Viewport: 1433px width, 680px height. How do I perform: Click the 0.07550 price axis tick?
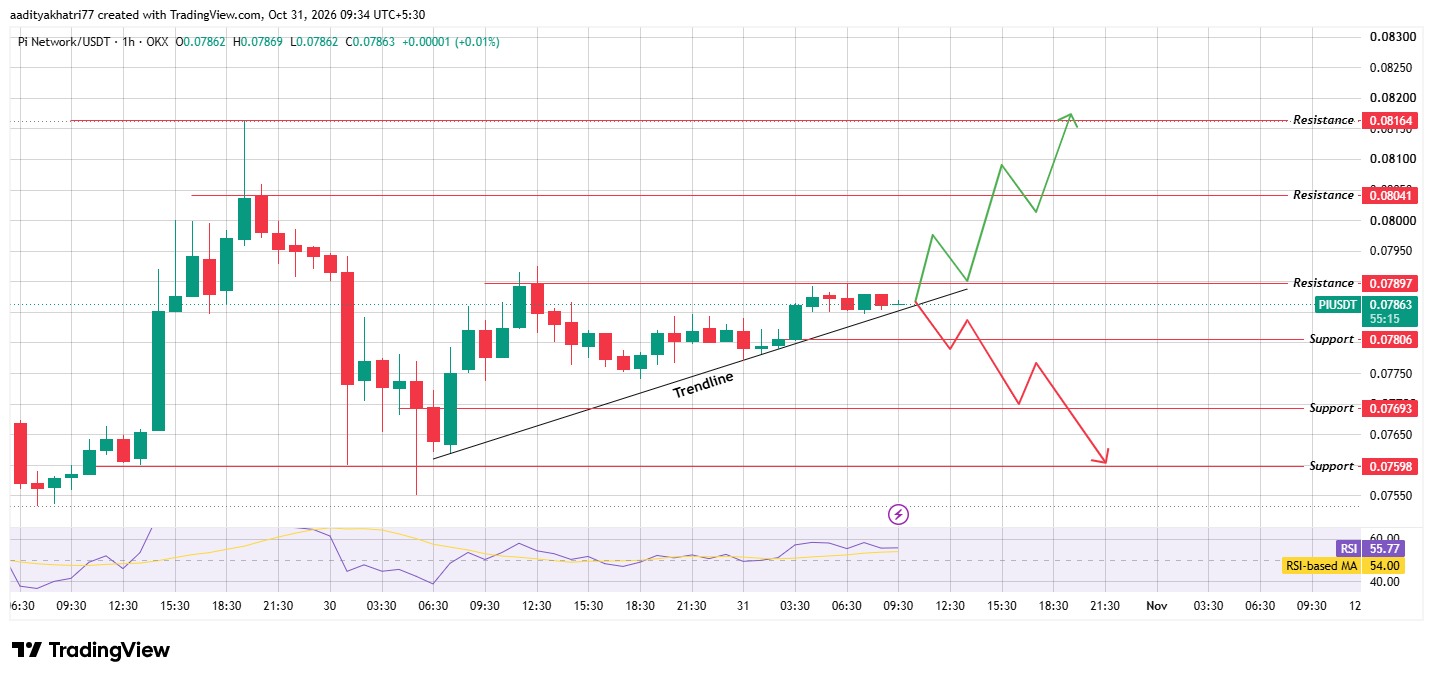[x=1391, y=496]
